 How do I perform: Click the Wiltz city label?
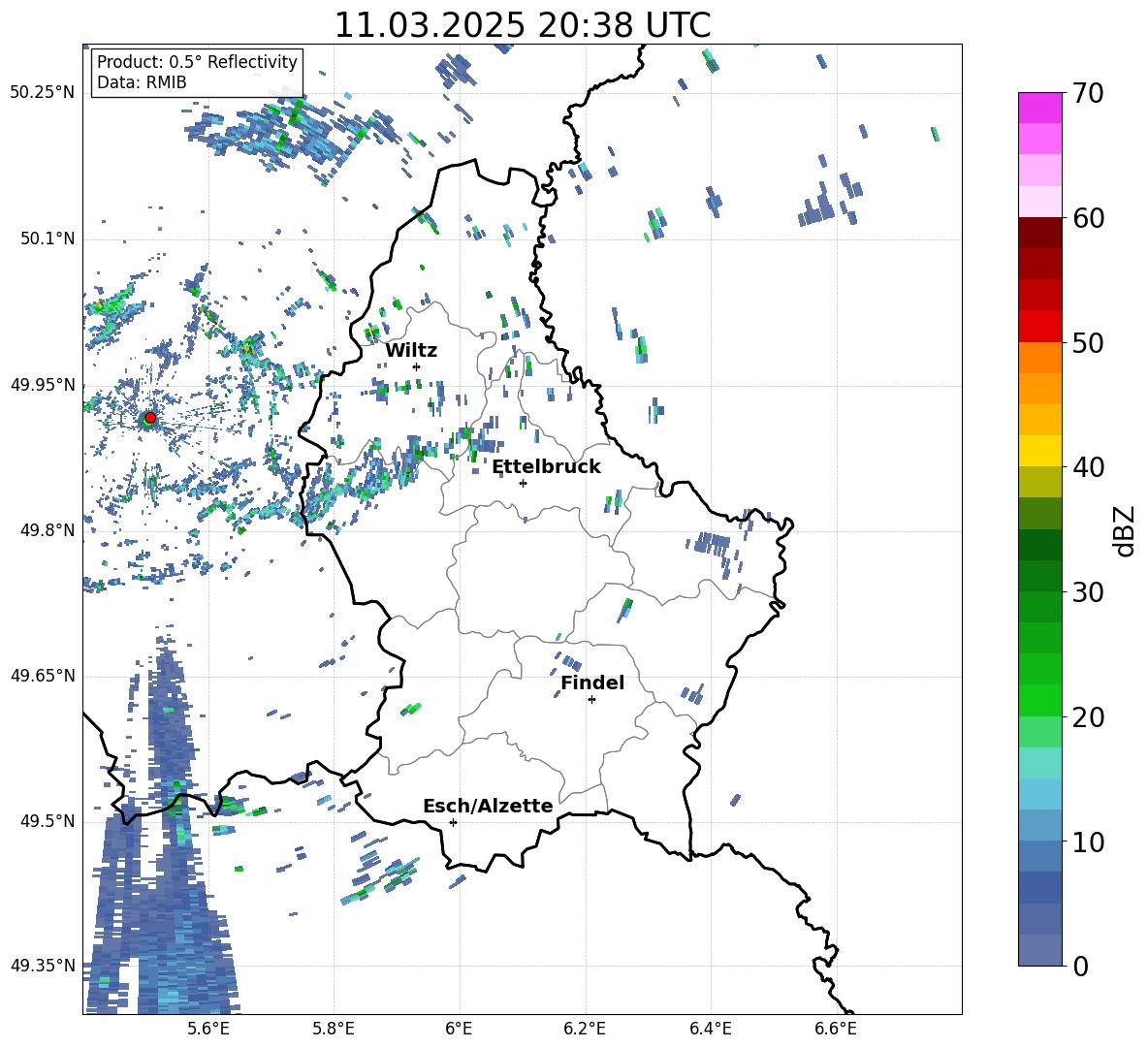coord(411,351)
